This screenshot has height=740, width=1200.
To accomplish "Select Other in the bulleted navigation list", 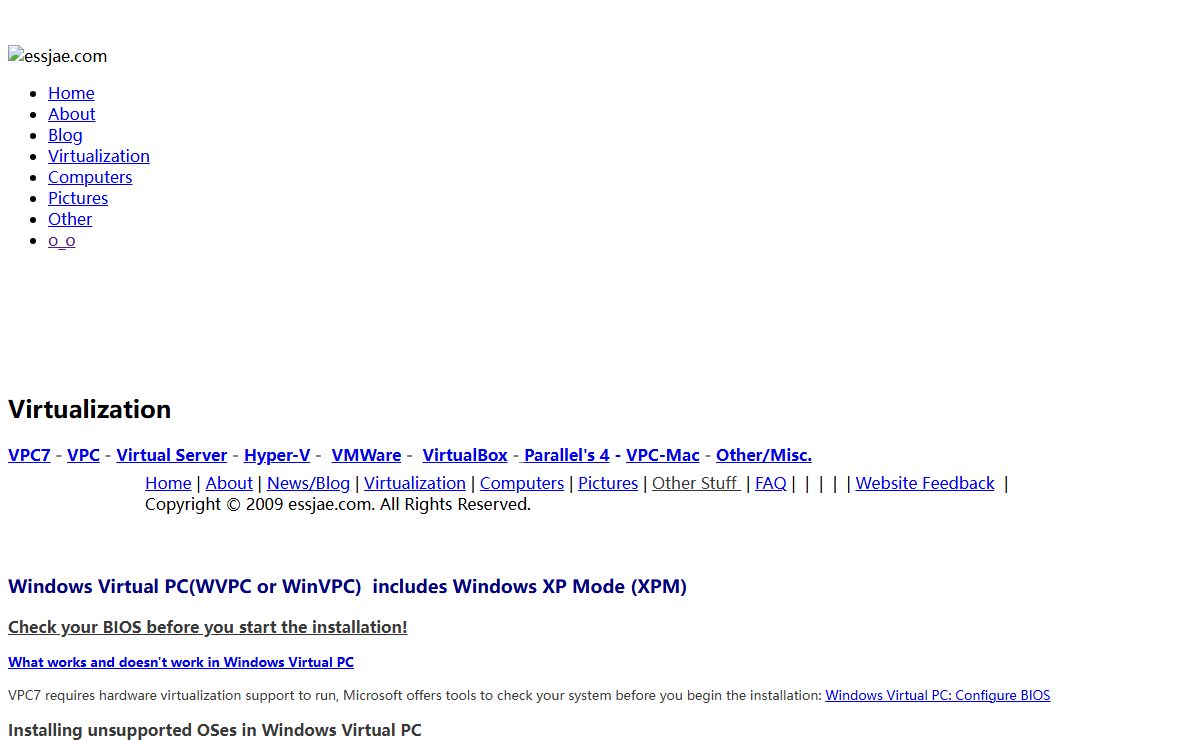I will (x=70, y=219).
